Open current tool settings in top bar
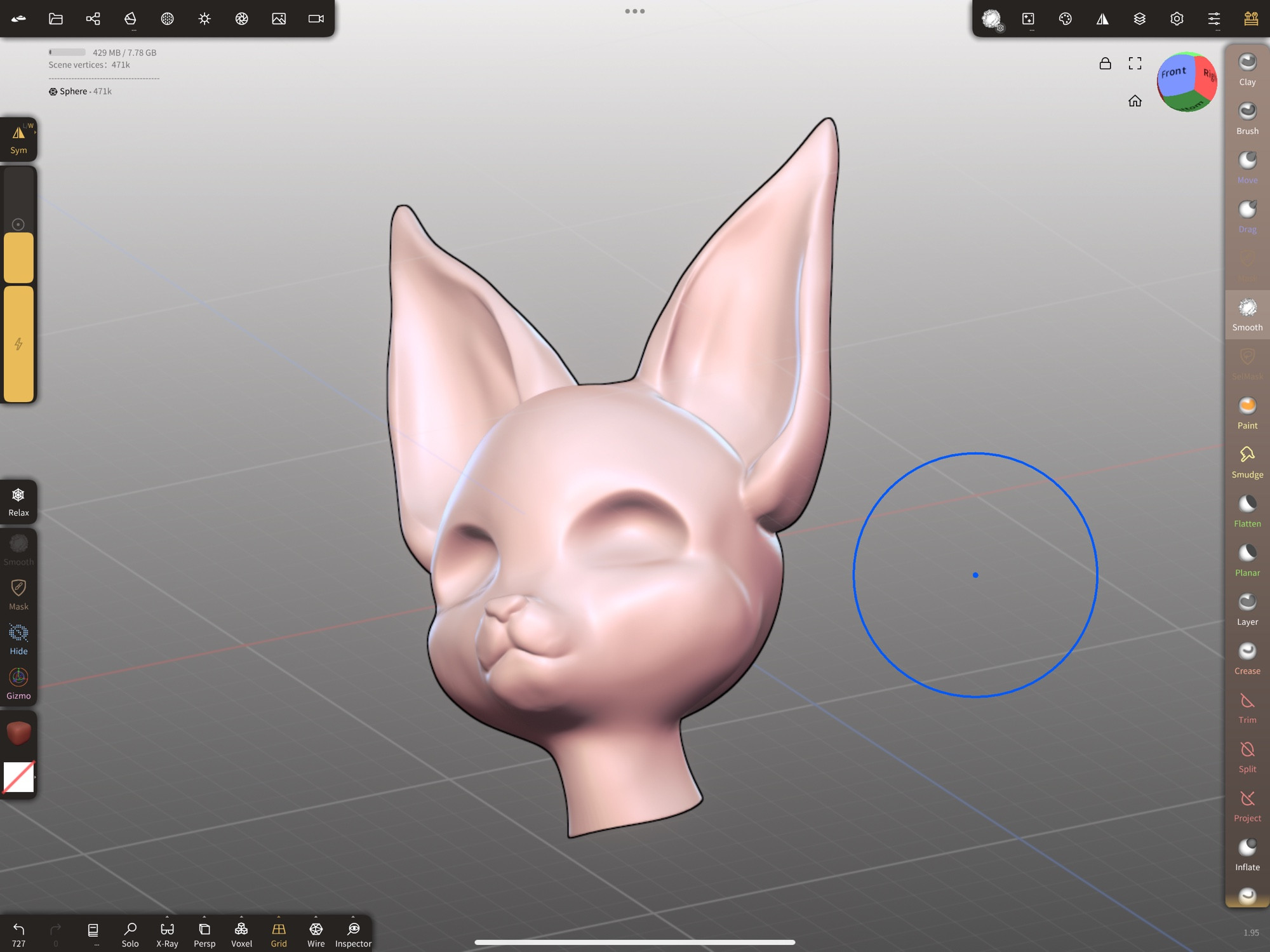Screen dimensions: 1270x952 [991, 19]
